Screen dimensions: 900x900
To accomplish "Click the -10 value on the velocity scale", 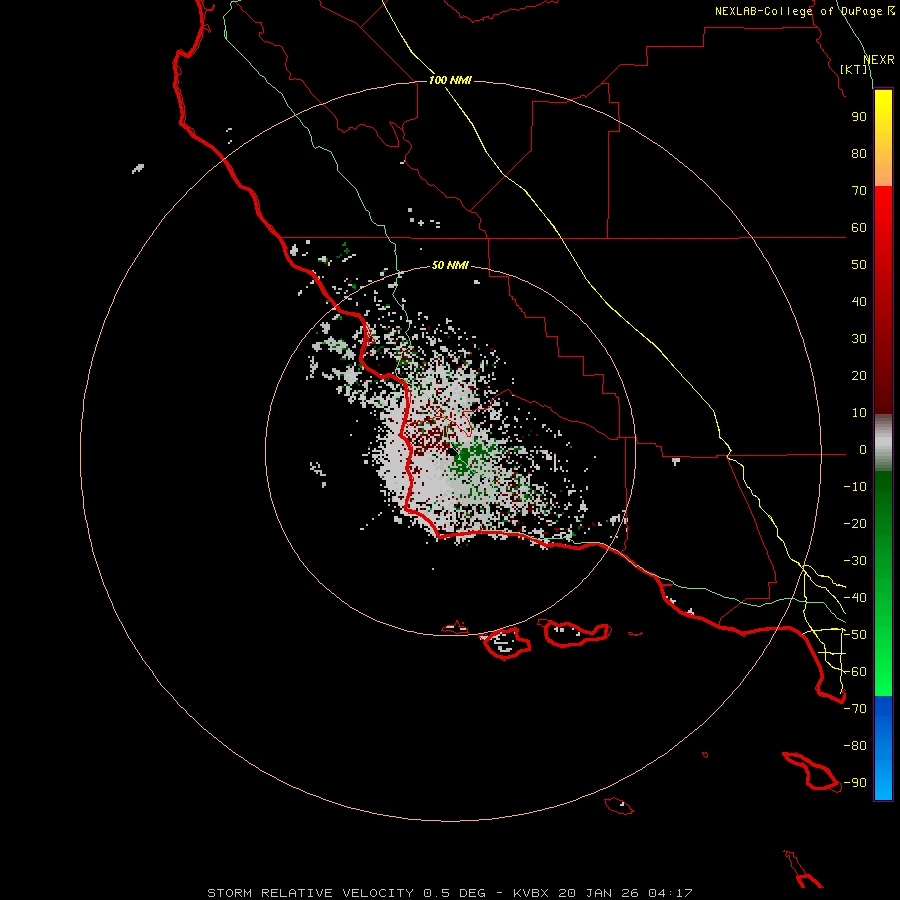I will click(x=855, y=487).
